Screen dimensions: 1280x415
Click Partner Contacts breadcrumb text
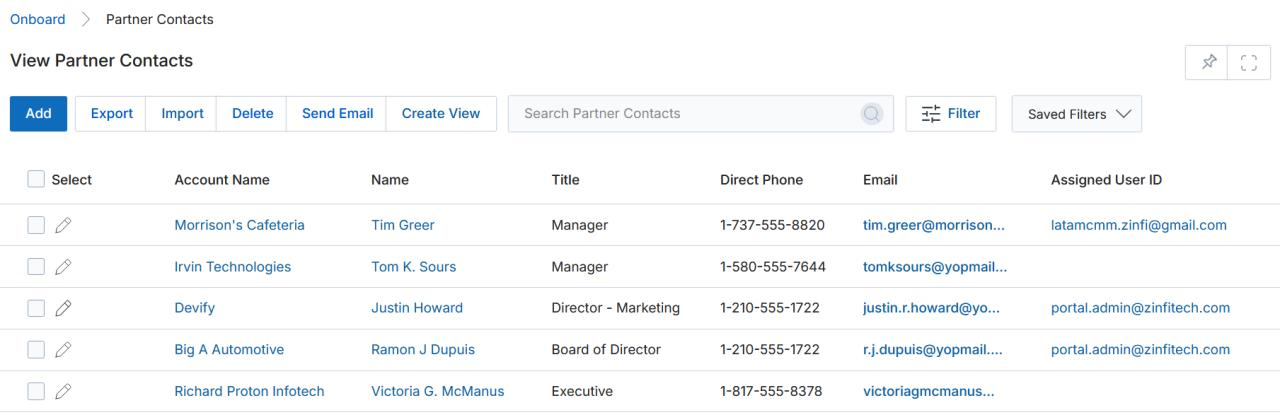(x=160, y=19)
